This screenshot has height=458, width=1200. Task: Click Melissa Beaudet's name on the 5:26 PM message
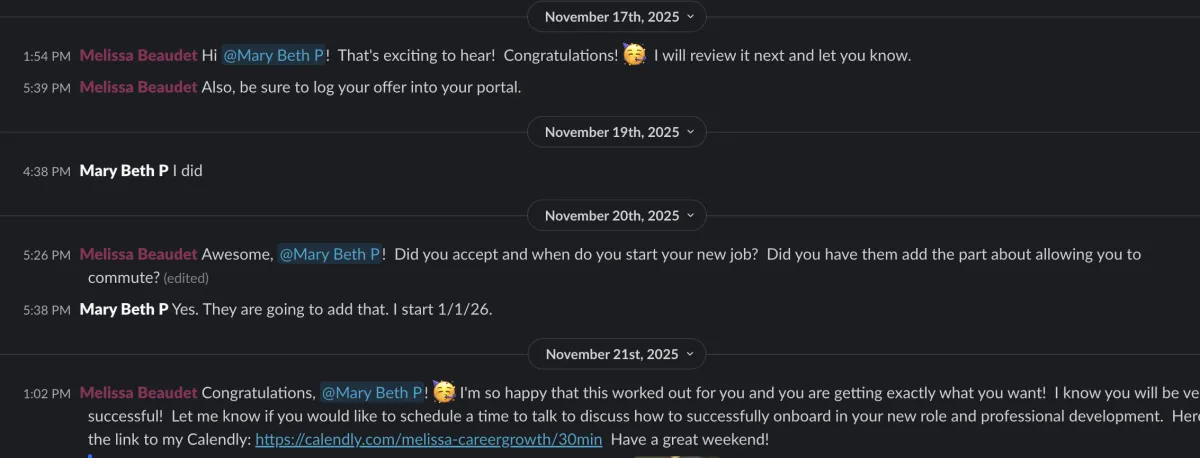(x=138, y=255)
